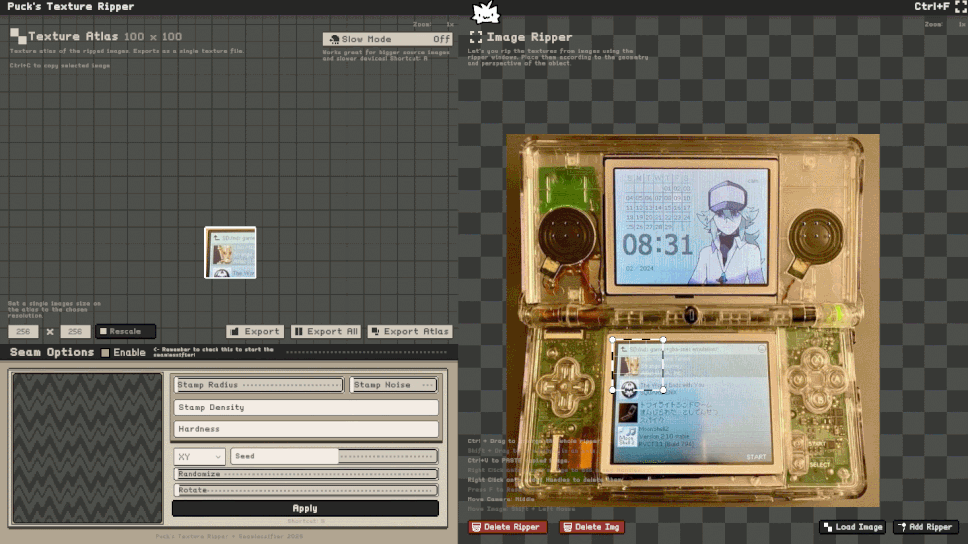Screen dimensions: 968x544
Task: Click the Puck cat logo icon
Action: (x=486, y=12)
